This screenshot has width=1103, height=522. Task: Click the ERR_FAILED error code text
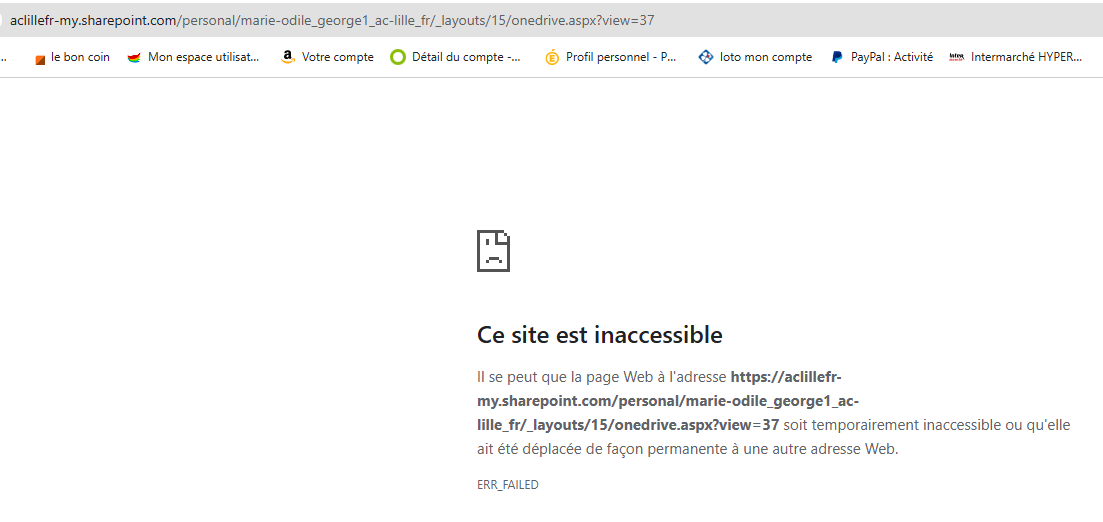coord(508,485)
